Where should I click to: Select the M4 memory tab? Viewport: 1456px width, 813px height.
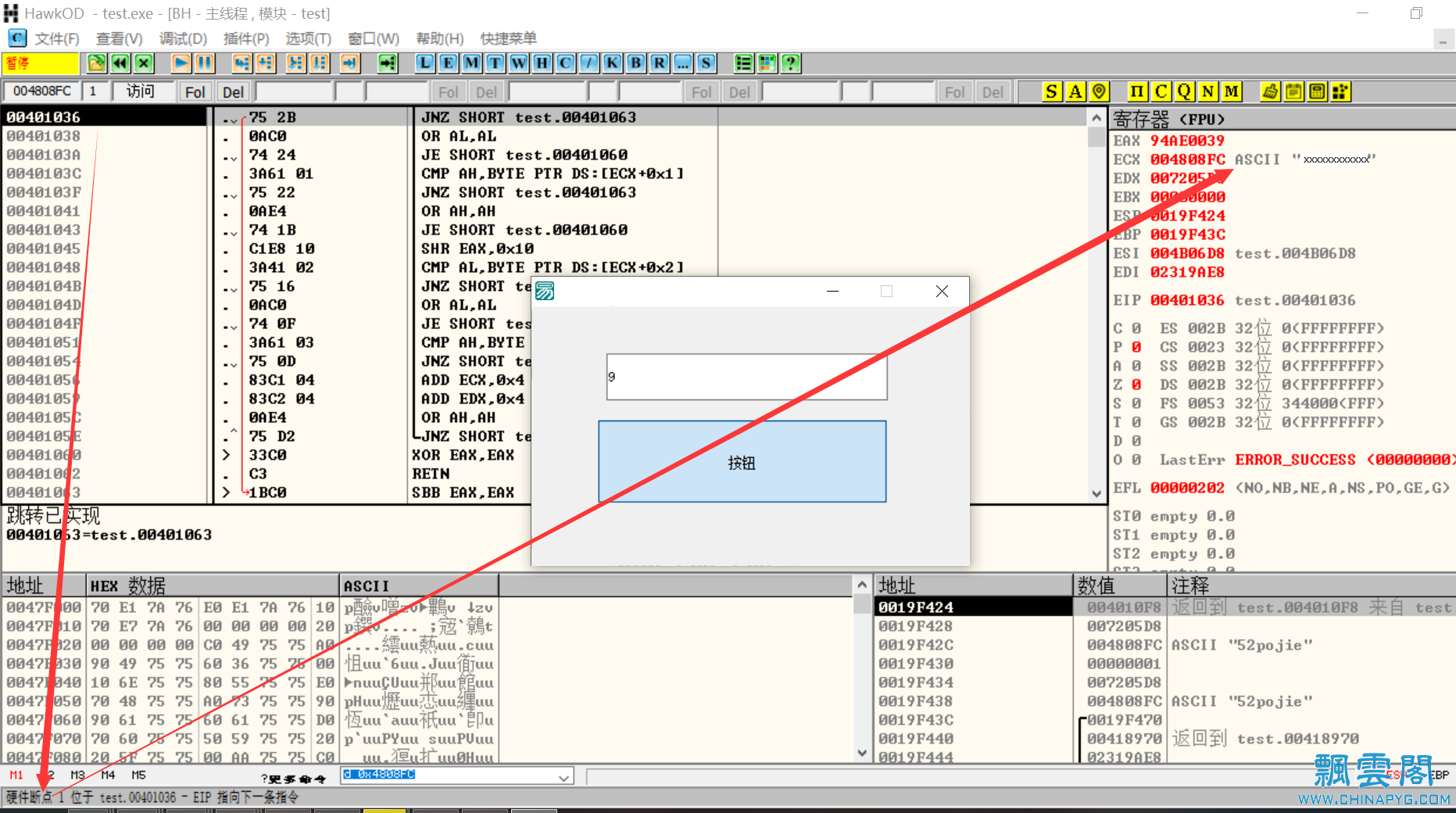(x=108, y=775)
